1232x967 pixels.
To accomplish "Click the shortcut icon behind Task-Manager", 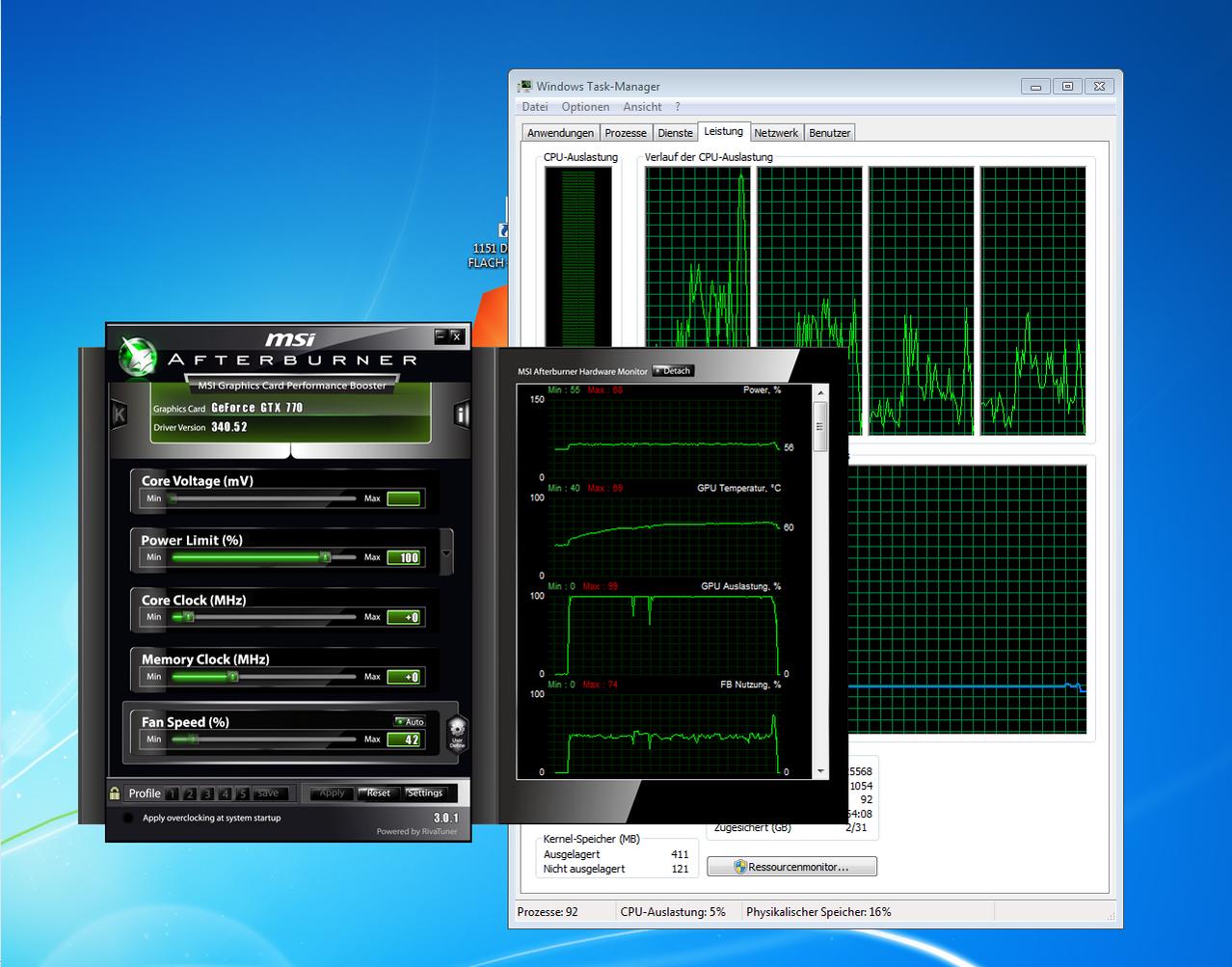I will [x=503, y=229].
